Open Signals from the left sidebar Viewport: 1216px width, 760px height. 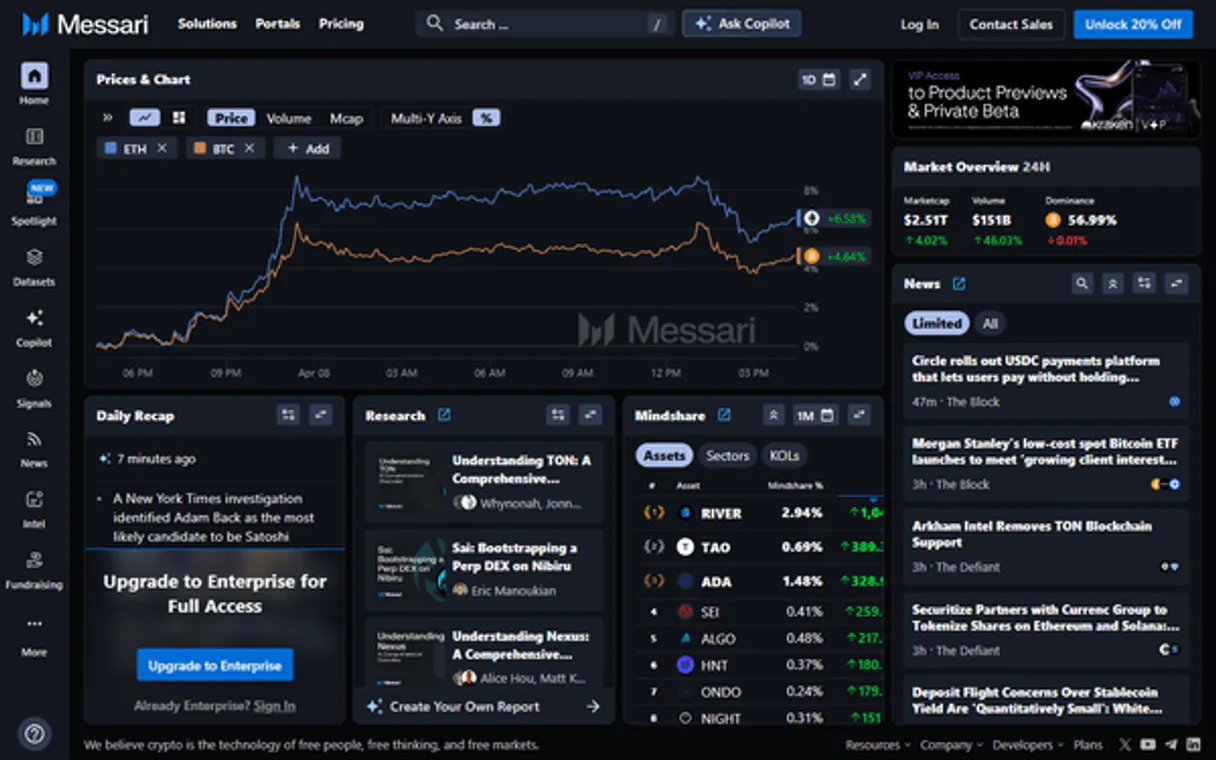point(34,386)
